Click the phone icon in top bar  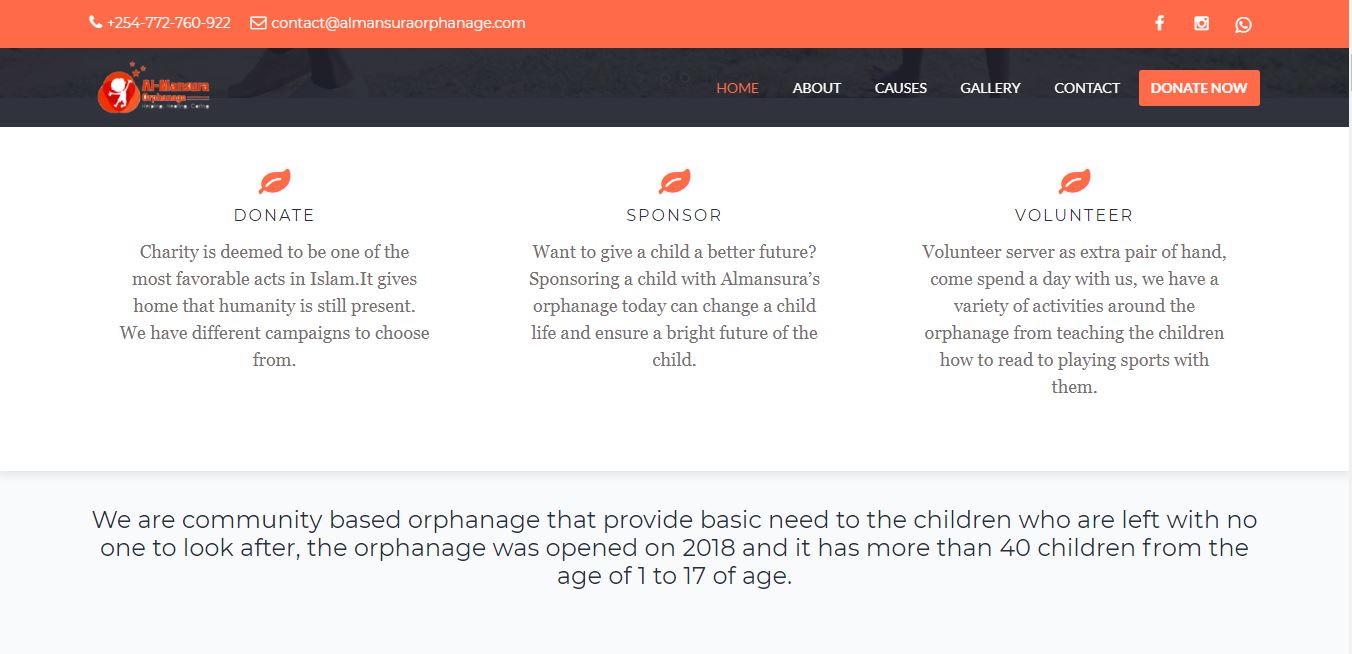tap(95, 22)
